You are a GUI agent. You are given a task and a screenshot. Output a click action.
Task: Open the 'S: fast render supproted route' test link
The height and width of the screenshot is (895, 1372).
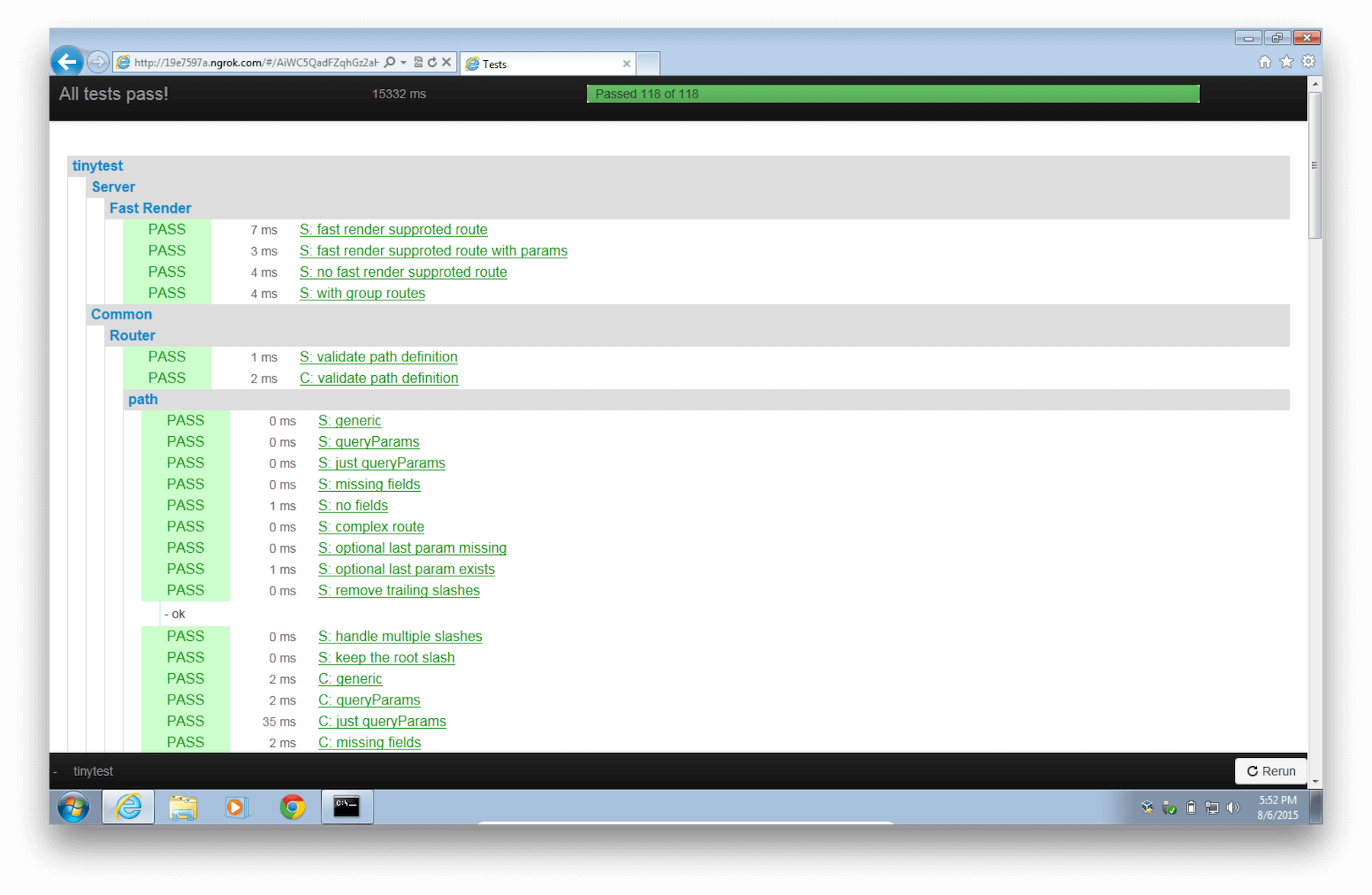pyautogui.click(x=393, y=229)
